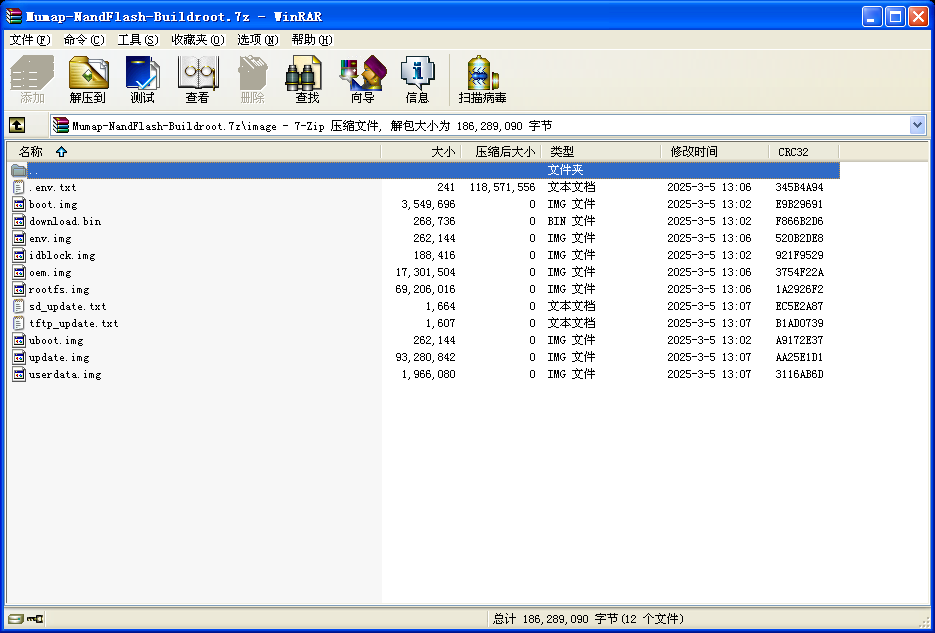This screenshot has height=633, width=935.
Task: Click modified time of oem.img row
Action: 709,272
